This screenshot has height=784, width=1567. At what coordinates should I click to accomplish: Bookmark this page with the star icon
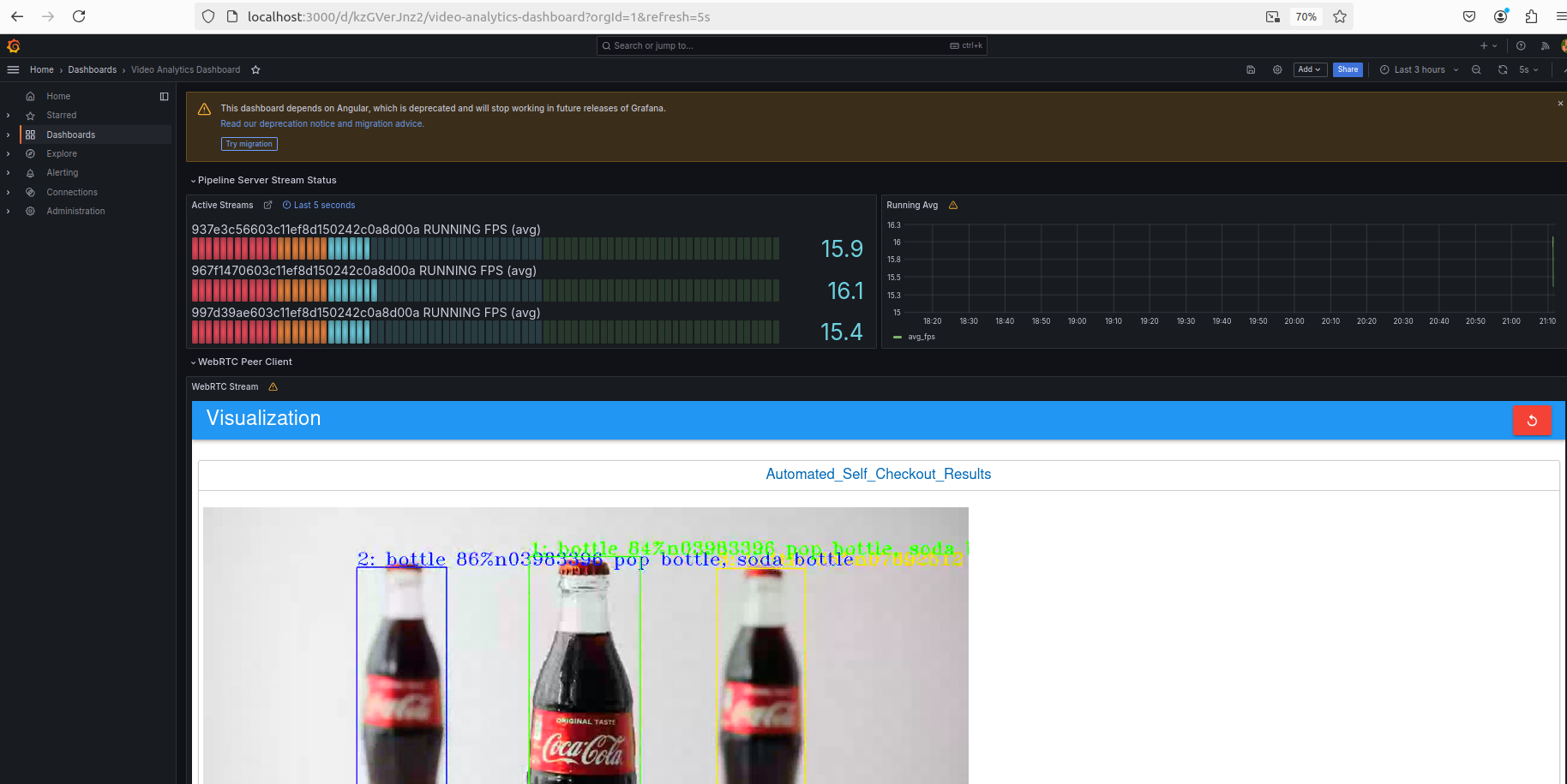click(x=1340, y=16)
